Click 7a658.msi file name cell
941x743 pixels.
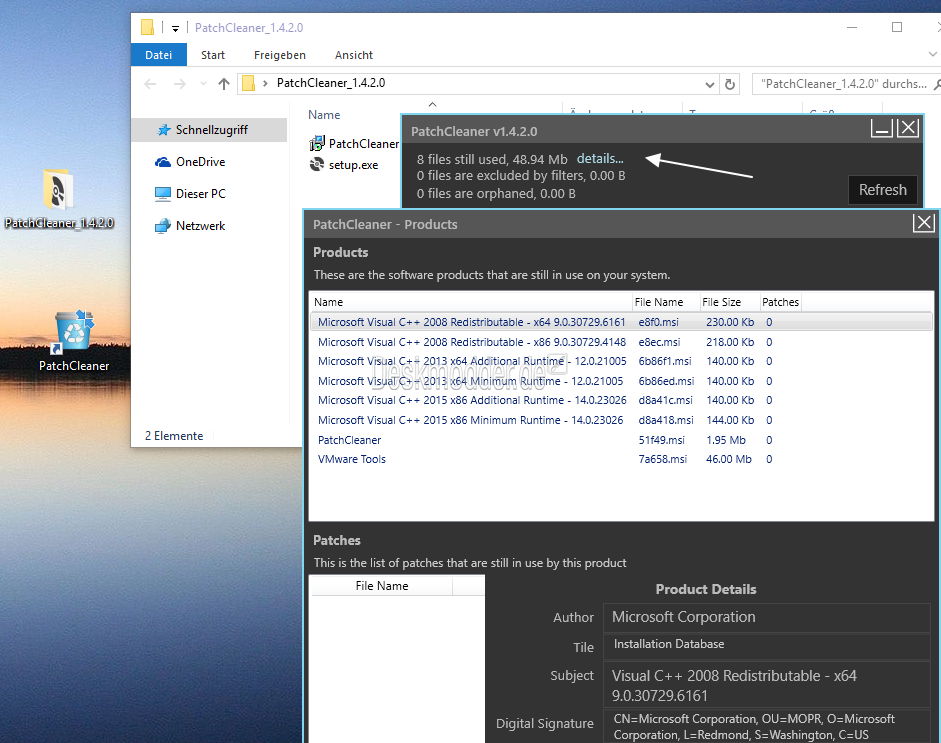pyautogui.click(x=663, y=459)
